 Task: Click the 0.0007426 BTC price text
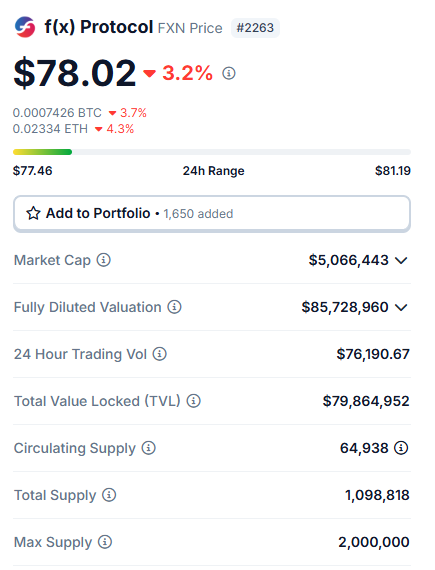tap(57, 113)
